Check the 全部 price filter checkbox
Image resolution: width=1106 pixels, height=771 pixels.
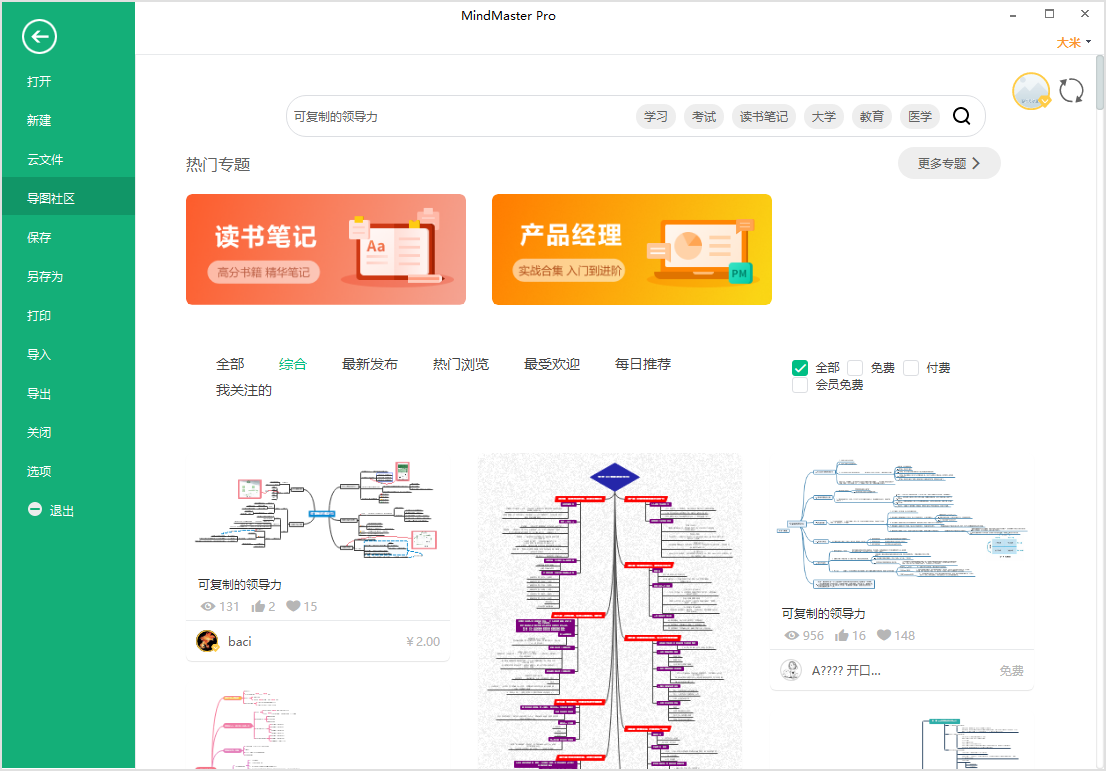coord(800,368)
